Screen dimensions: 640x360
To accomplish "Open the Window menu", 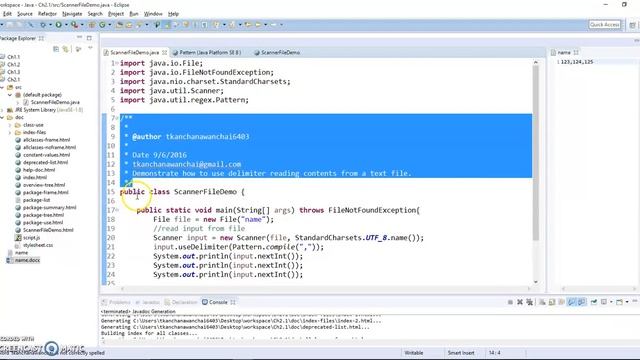I will pyautogui.click(x=153, y=14).
